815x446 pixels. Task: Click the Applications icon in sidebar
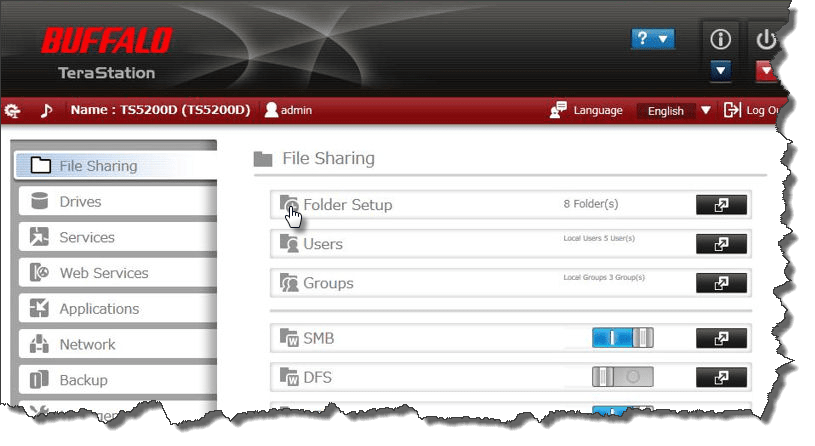tap(39, 308)
